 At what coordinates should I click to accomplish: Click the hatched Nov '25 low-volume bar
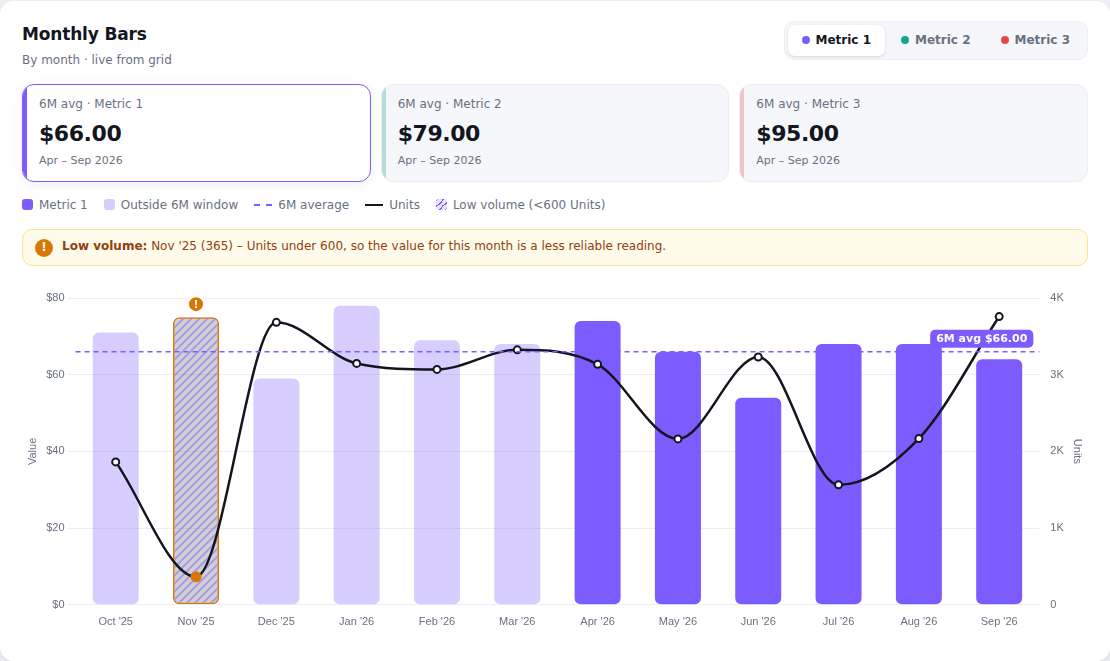tap(196, 461)
